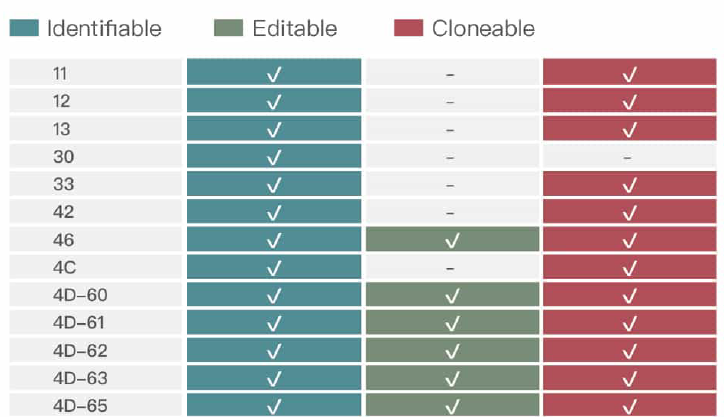The height and width of the screenshot is (417, 724).
Task: Select the Identifiable legend label
Action: (x=104, y=29)
